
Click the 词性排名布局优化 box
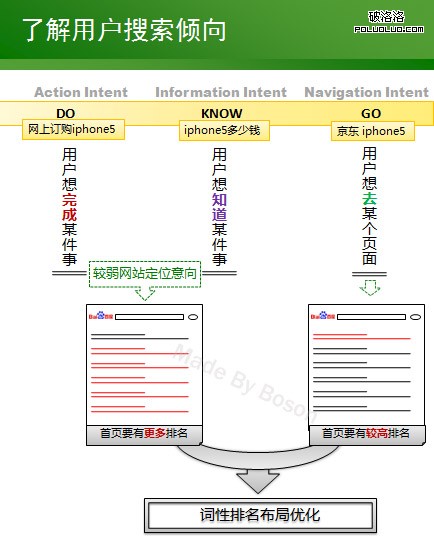(x=261, y=515)
